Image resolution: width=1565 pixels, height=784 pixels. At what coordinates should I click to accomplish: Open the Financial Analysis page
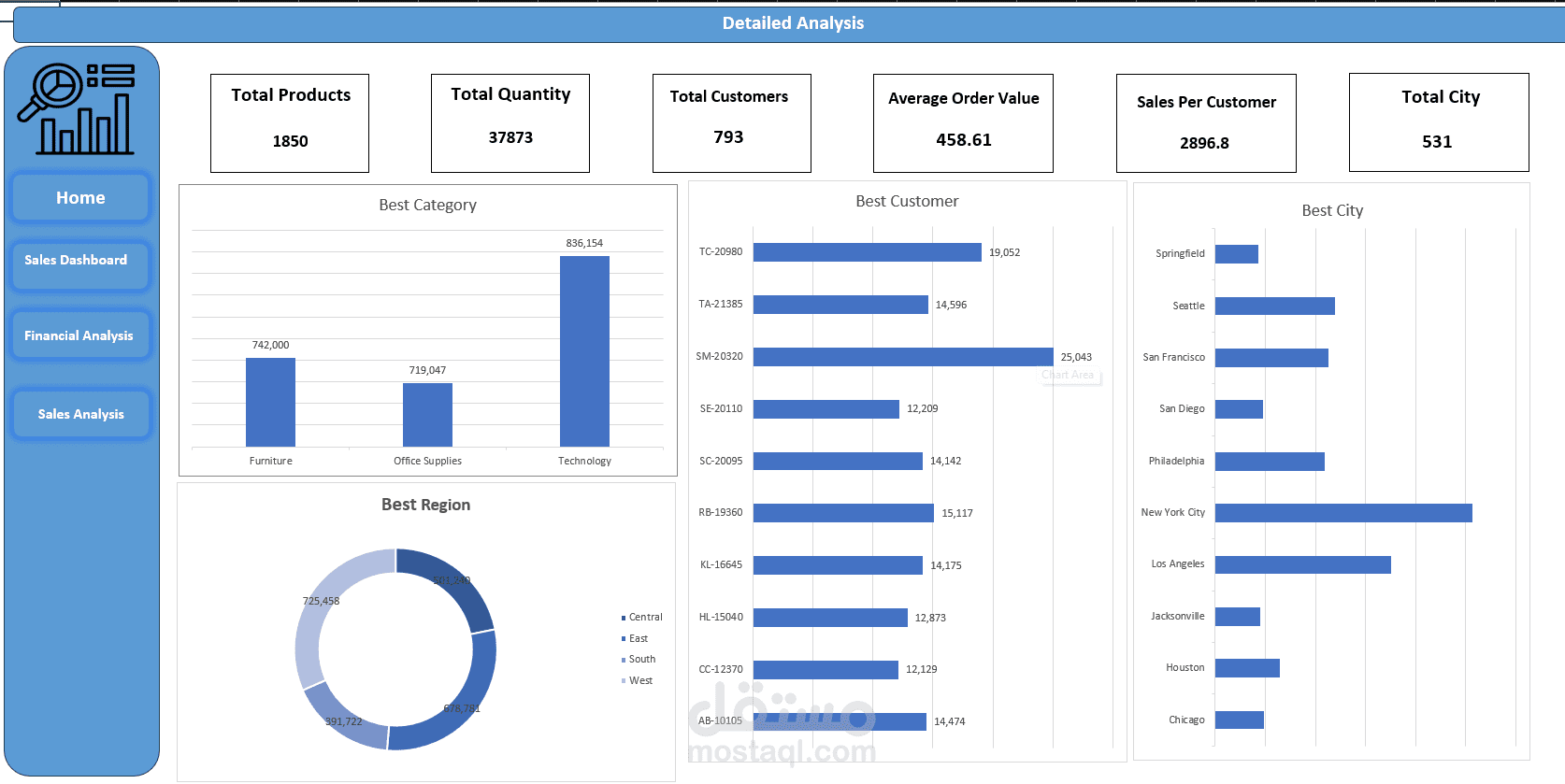(80, 335)
